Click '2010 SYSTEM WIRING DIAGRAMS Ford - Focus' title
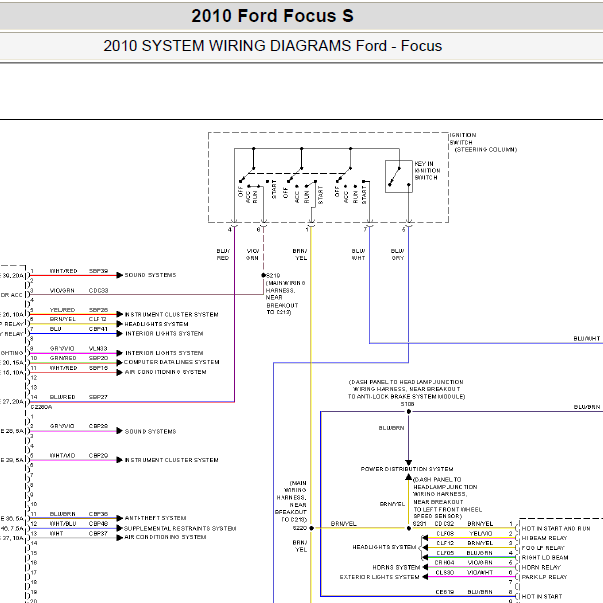 [x=272, y=46]
